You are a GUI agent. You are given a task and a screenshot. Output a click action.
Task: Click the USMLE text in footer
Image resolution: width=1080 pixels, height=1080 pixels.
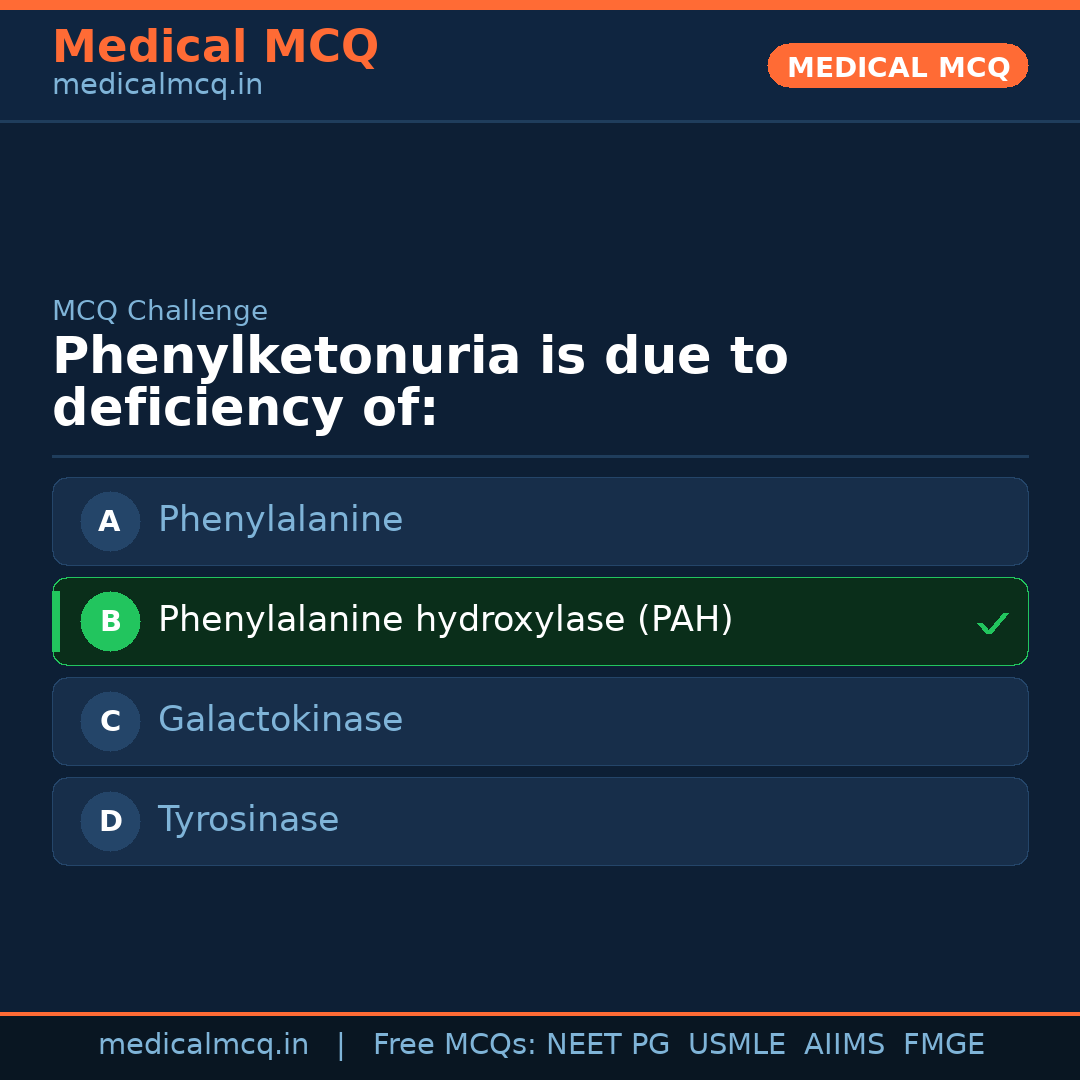(x=736, y=1045)
